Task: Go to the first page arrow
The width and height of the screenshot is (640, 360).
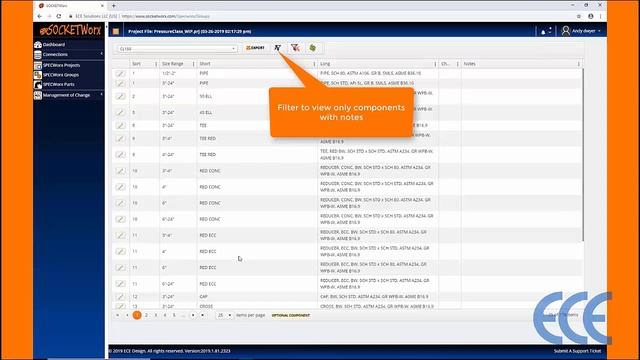Action: click(x=118, y=315)
